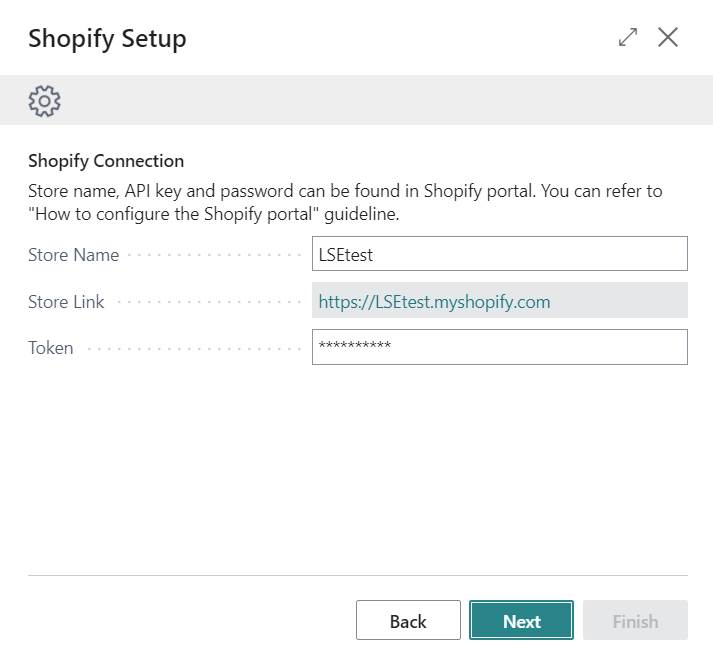This screenshot has height=665, width=713.
Task: Click the Token field label
Action: (x=50, y=348)
